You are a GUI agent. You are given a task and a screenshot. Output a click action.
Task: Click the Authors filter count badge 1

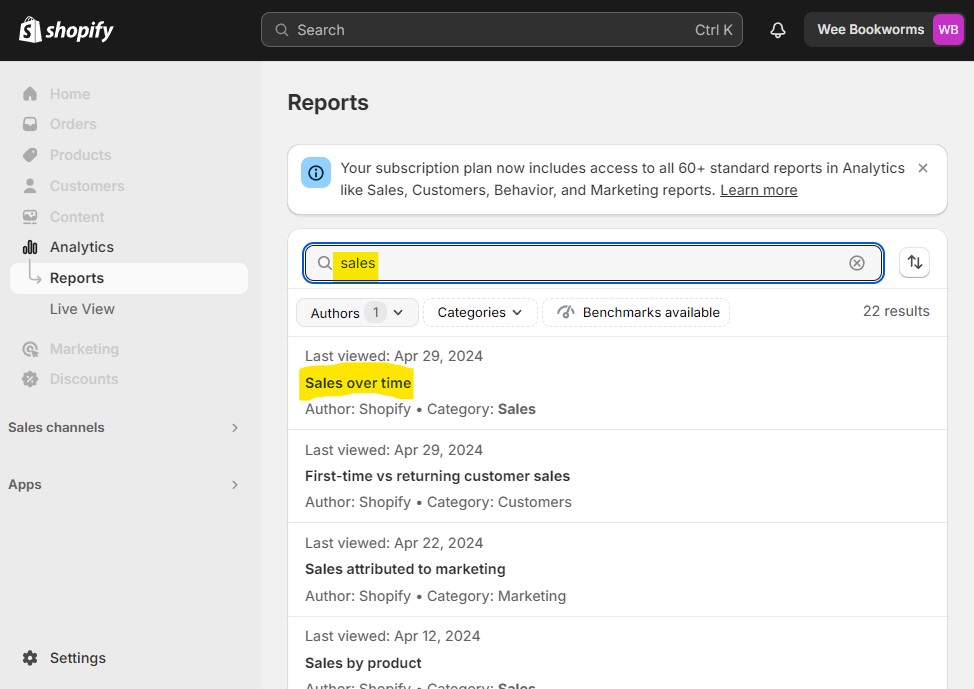[x=375, y=313]
